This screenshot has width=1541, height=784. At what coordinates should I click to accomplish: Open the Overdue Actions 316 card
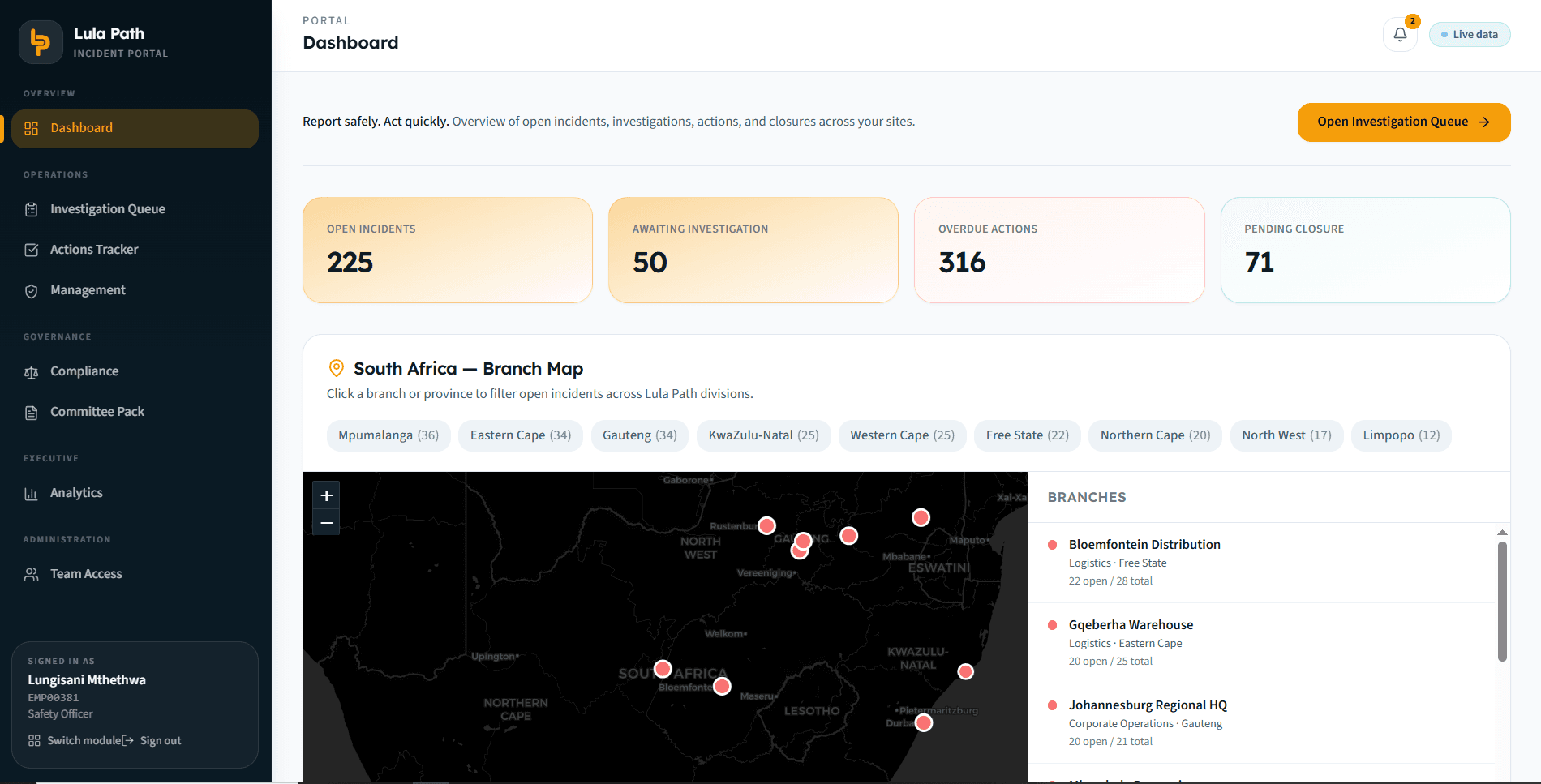1059,251
